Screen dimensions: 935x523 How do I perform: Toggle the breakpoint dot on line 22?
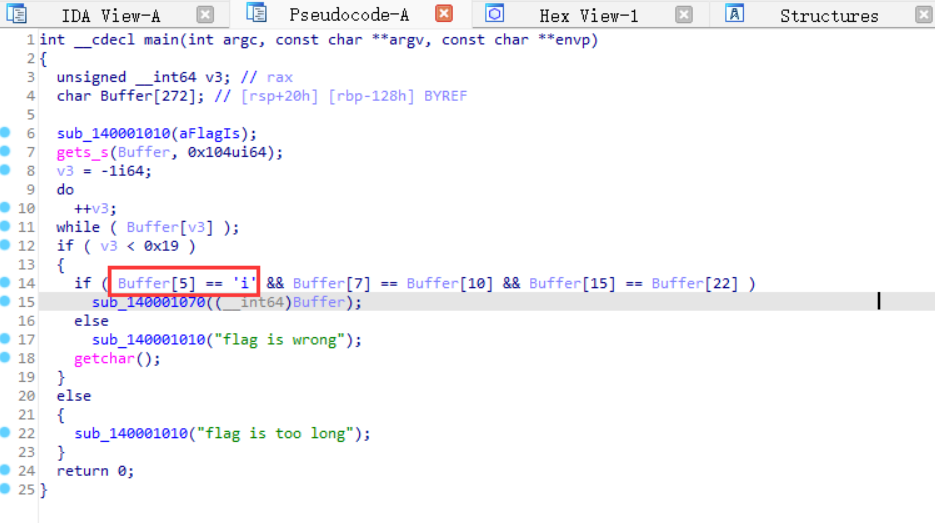(5, 432)
